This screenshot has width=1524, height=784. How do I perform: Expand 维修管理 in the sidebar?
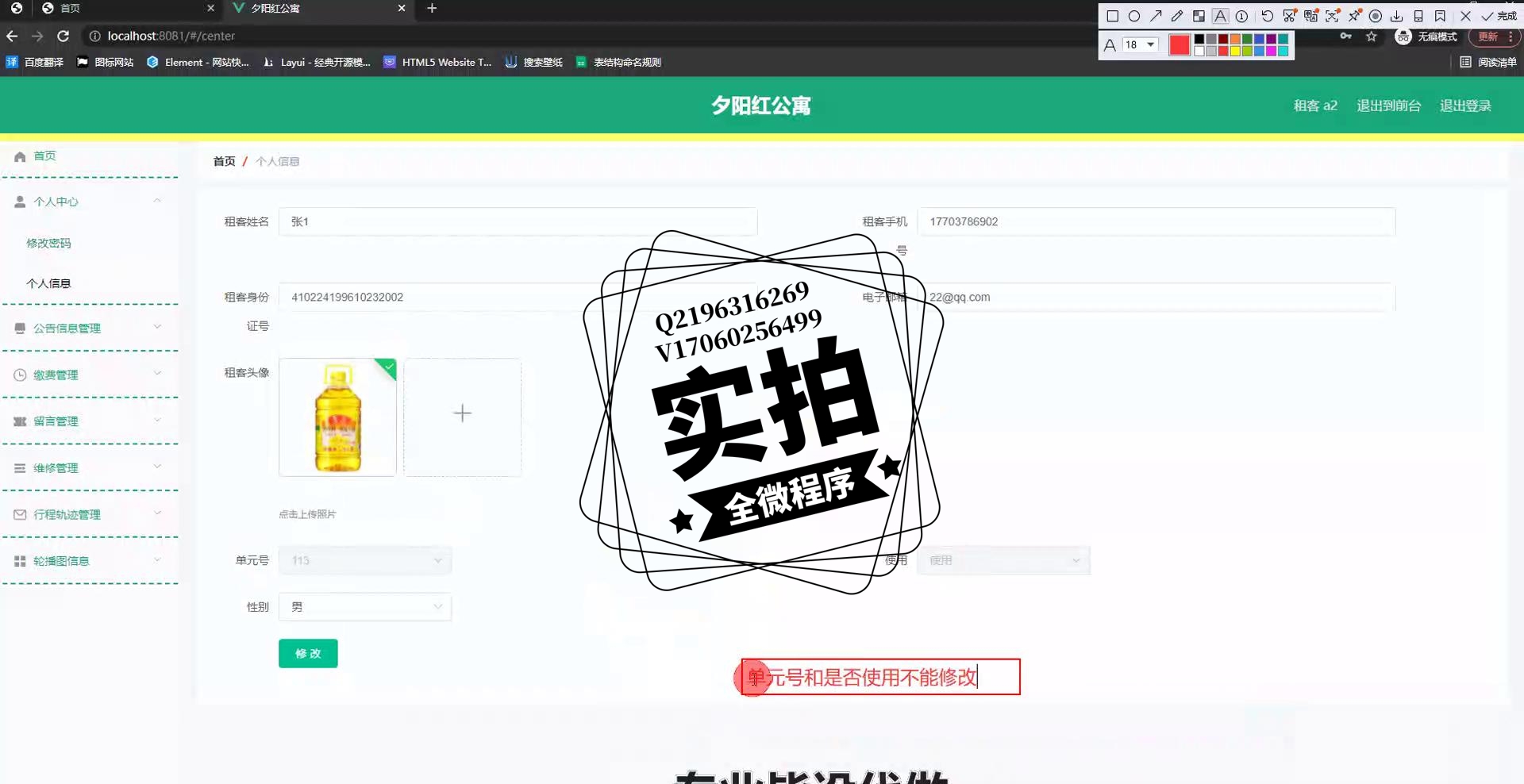(x=89, y=468)
